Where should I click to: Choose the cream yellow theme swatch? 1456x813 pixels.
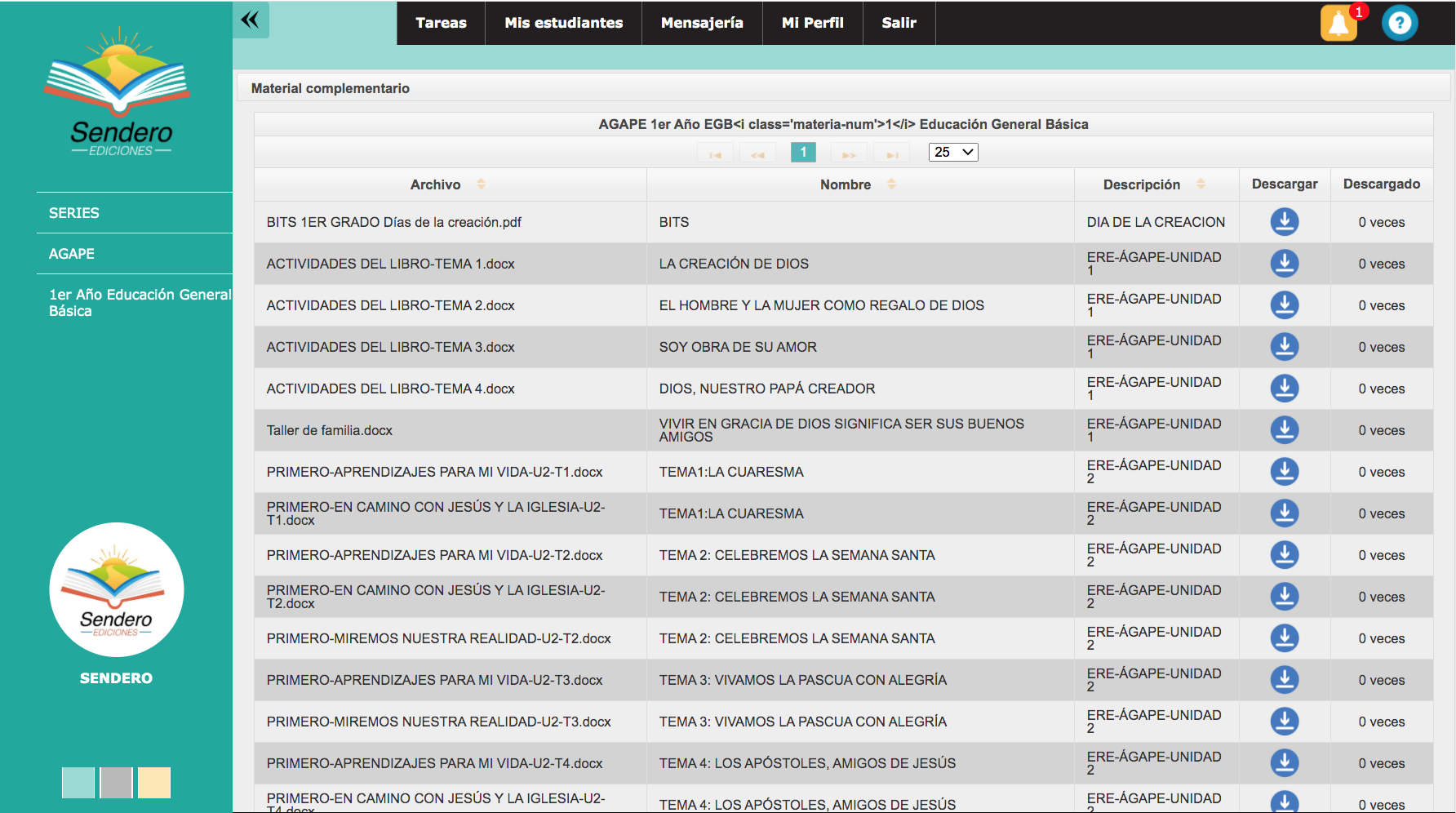pos(154,783)
